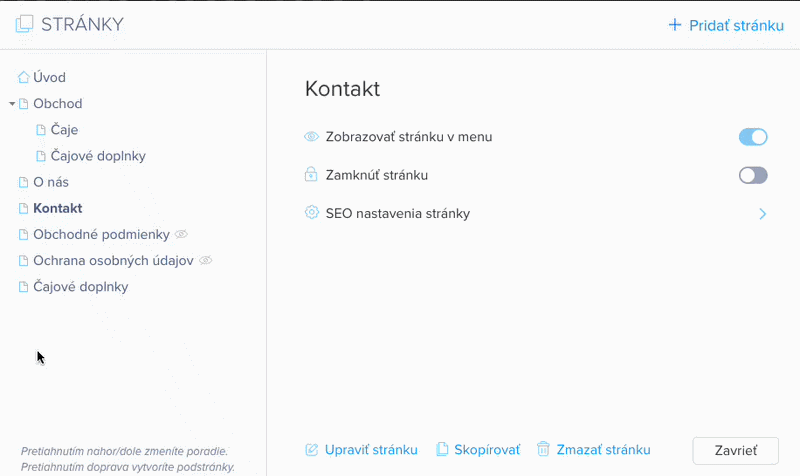The image size is (800, 476).
Task: Click Pridať stránku to add page
Action: (725, 25)
